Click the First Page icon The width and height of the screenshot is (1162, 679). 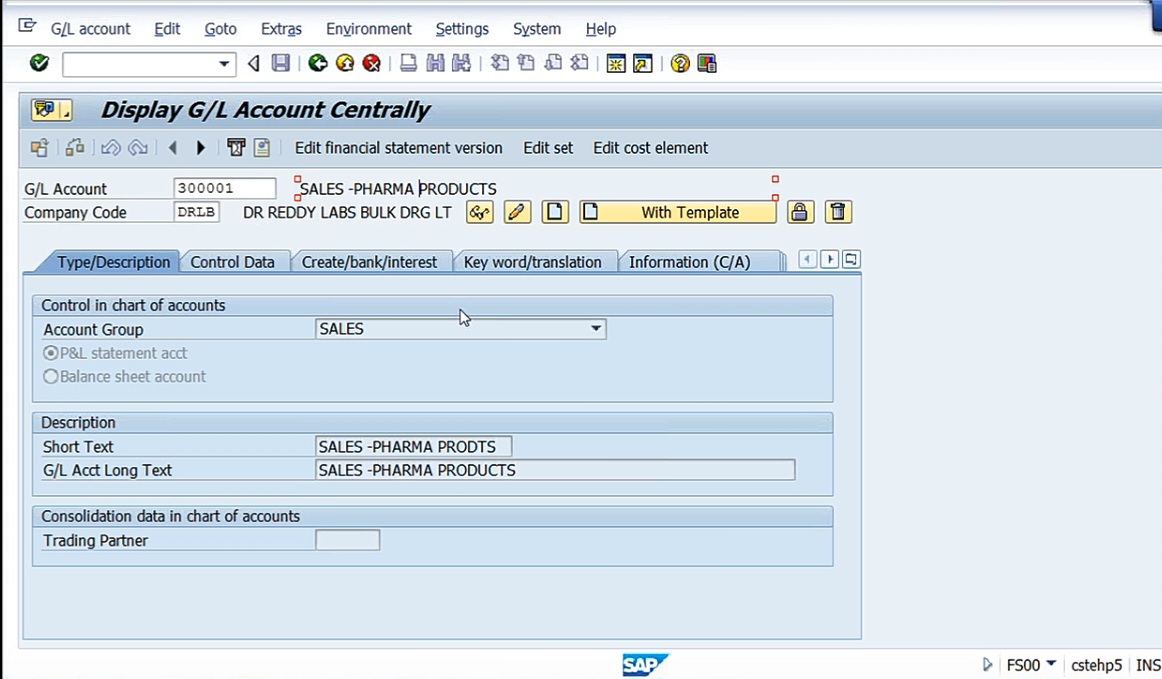point(500,63)
